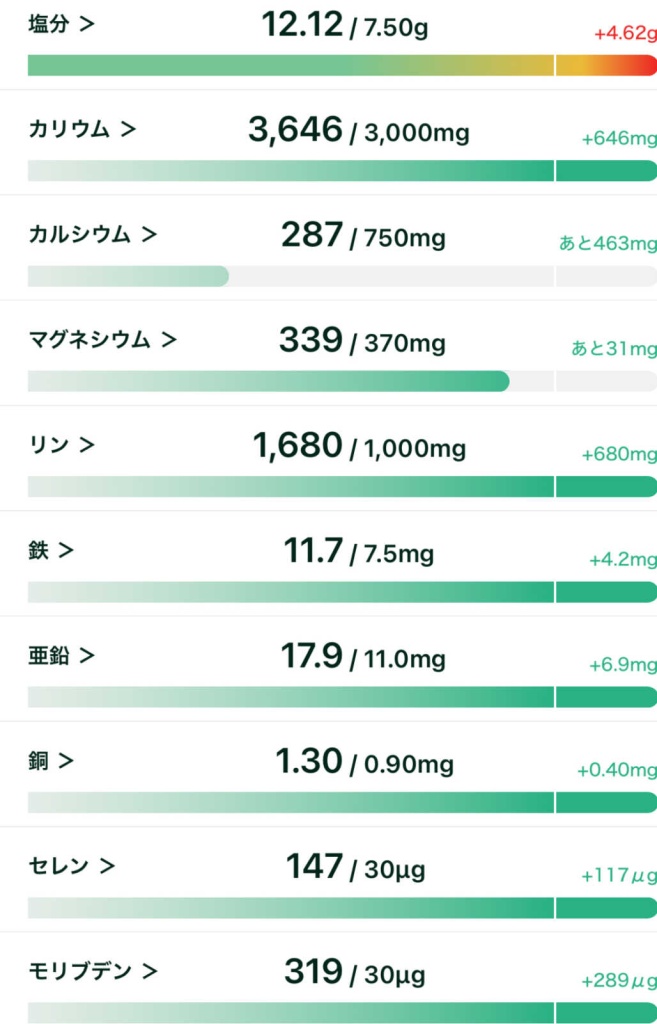Click the あと31mg remaining magnesium label
657x1024 pixels.
click(614, 349)
